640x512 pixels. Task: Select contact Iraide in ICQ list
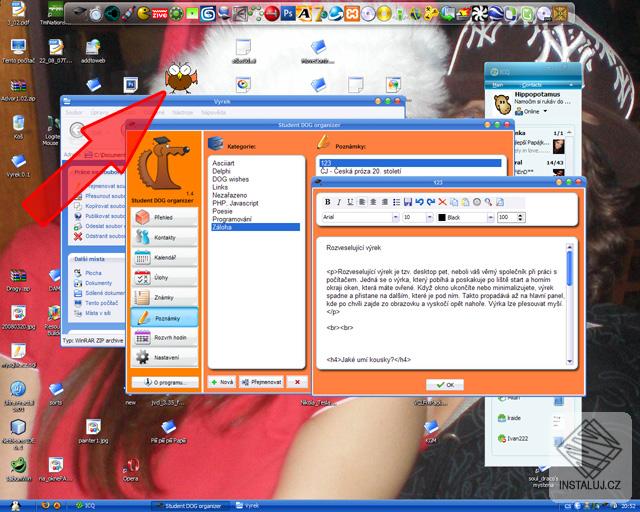pos(510,418)
